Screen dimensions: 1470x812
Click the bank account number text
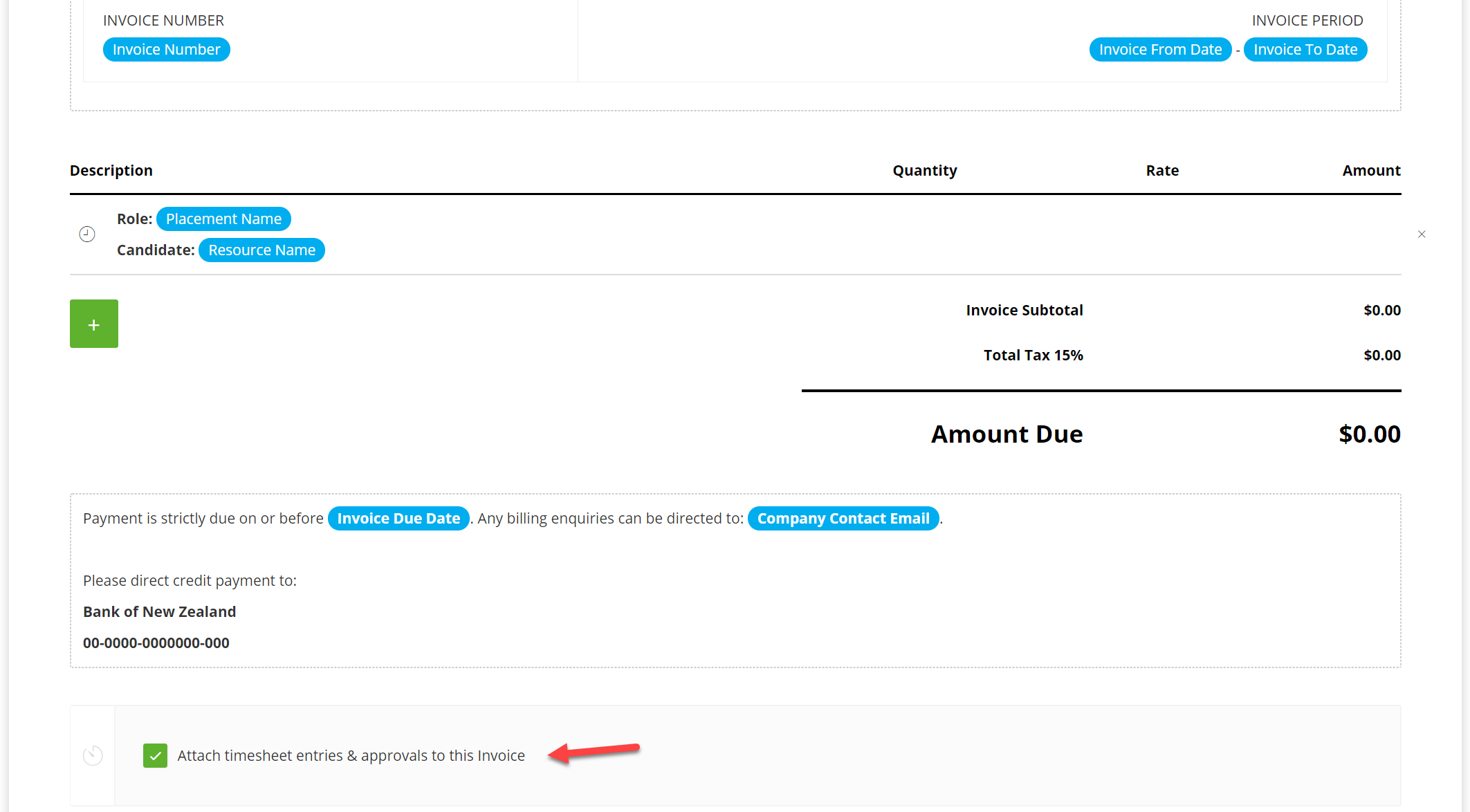tap(156, 643)
